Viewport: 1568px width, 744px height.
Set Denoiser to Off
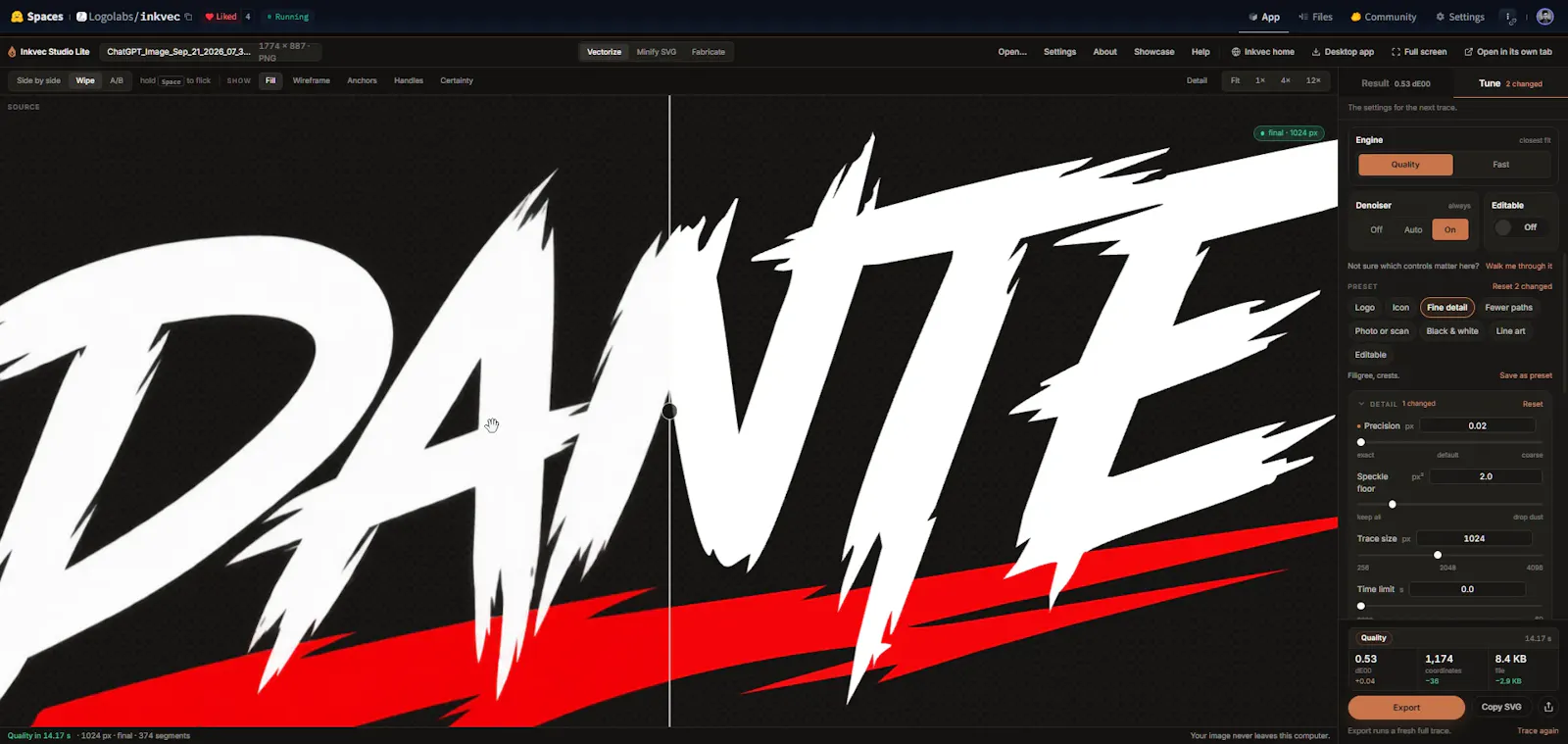click(x=1376, y=229)
